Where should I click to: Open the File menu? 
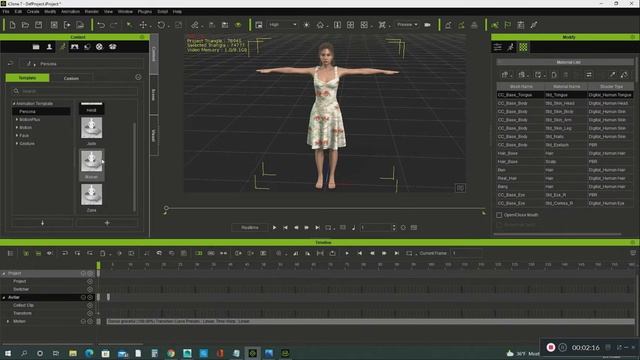click(x=6, y=11)
